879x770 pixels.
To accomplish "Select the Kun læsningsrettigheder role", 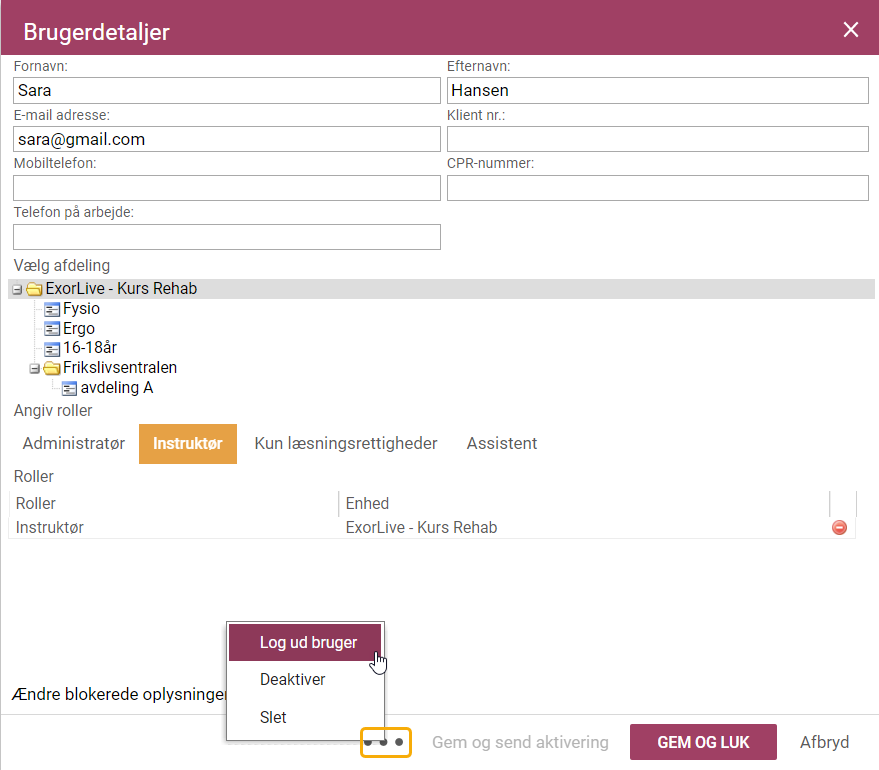I will point(346,443).
